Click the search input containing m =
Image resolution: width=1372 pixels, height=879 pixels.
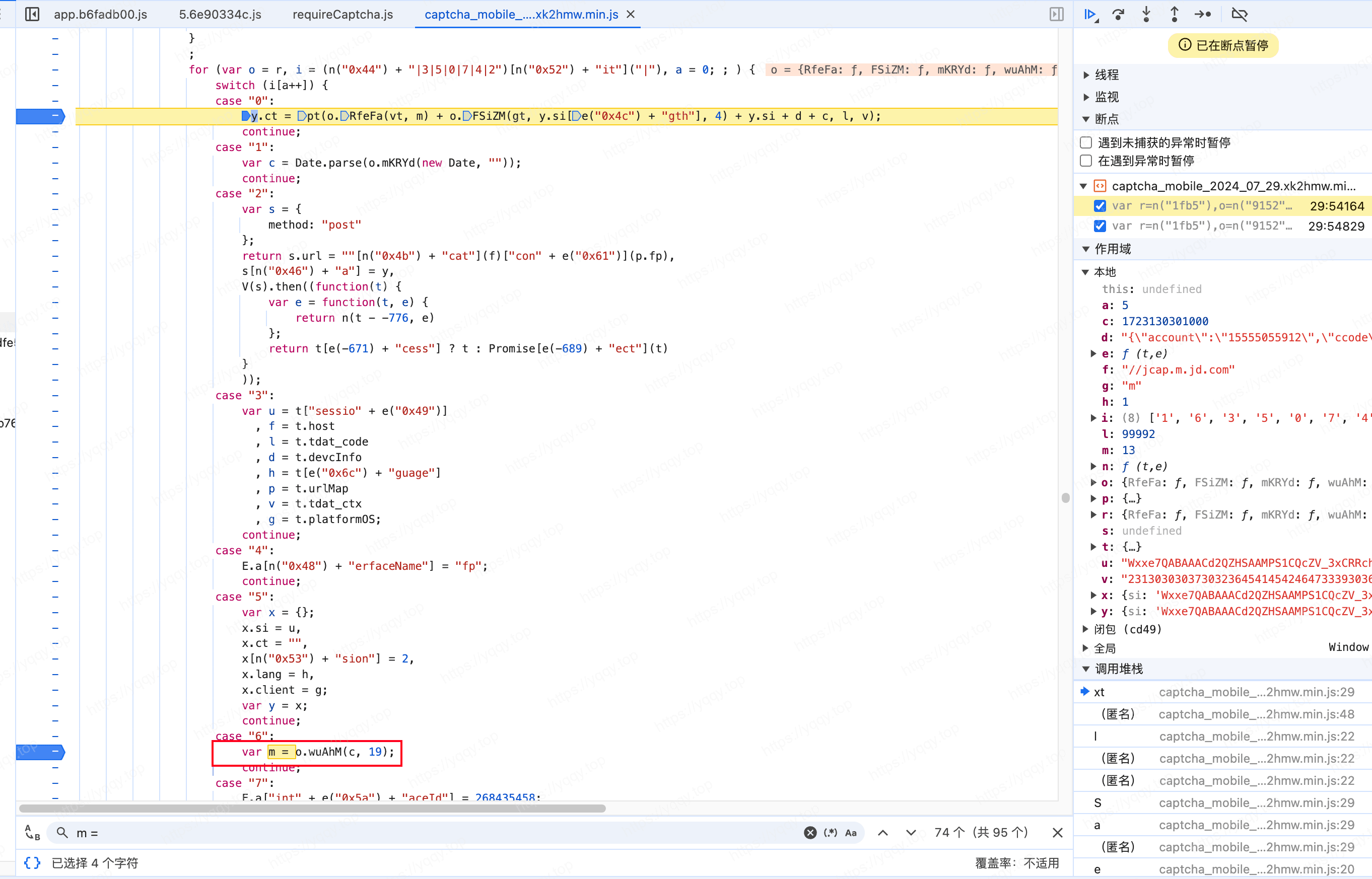(x=434, y=833)
